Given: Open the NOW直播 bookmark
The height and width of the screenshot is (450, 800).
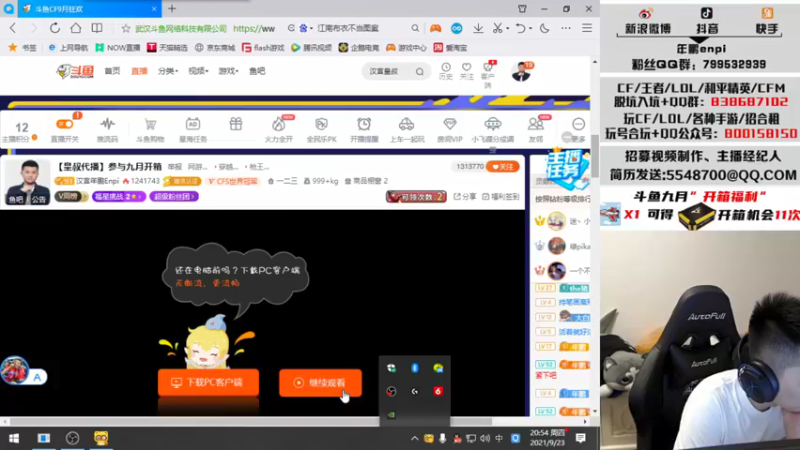Looking at the screenshot, I should point(118,47).
